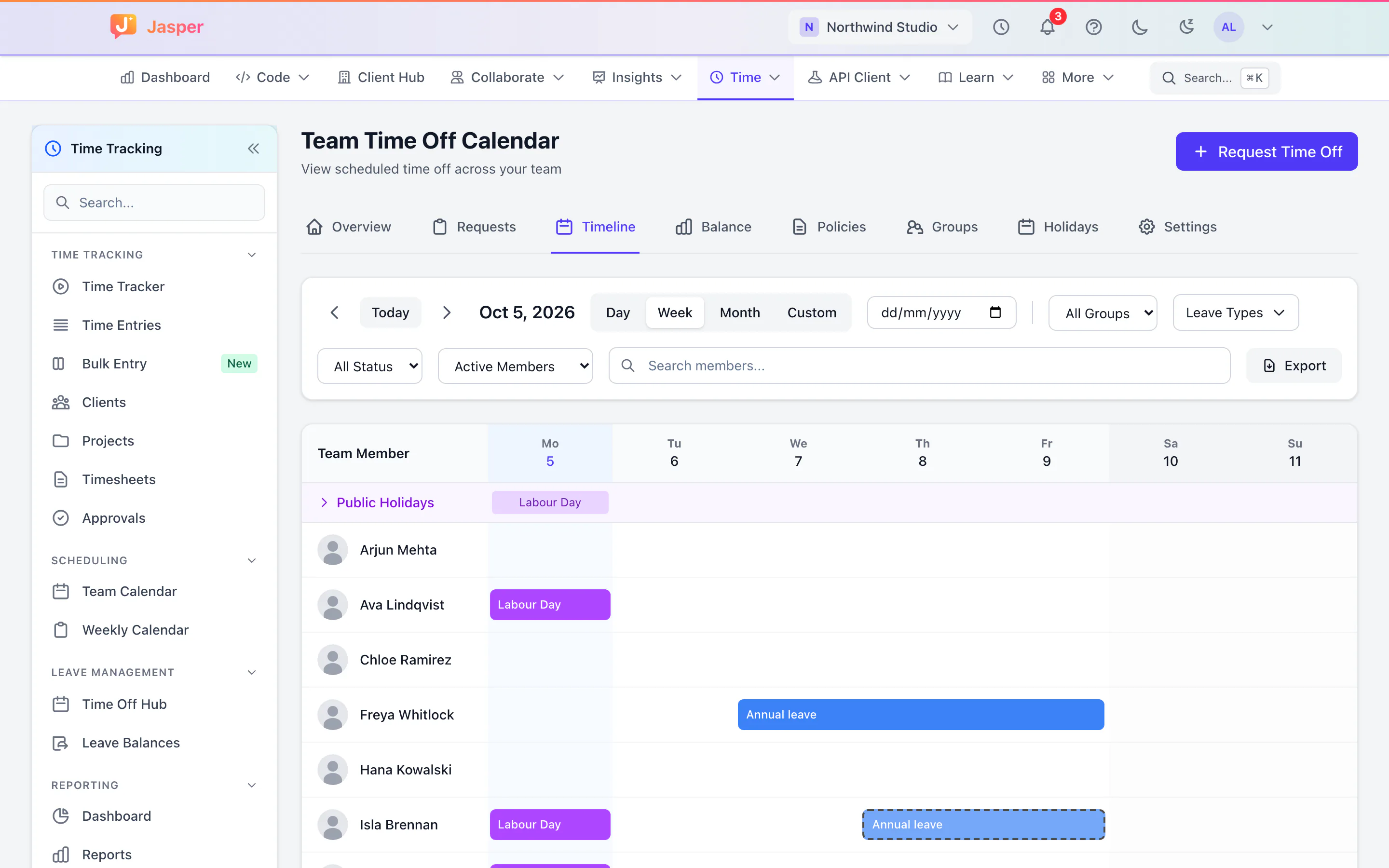Switch to Day view
This screenshot has height=868, width=1389.
pyautogui.click(x=618, y=312)
